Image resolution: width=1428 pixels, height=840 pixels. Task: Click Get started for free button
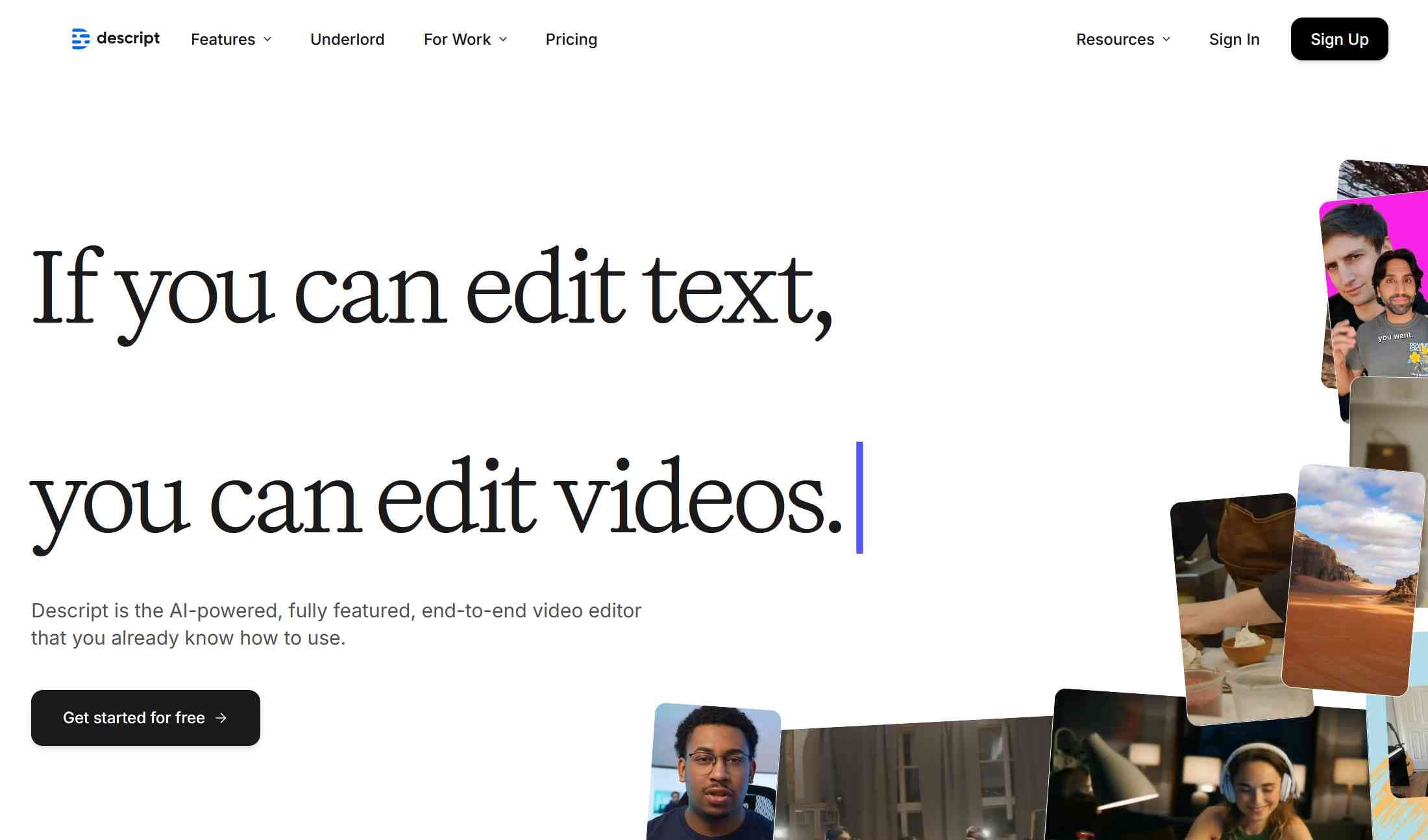pyautogui.click(x=145, y=718)
